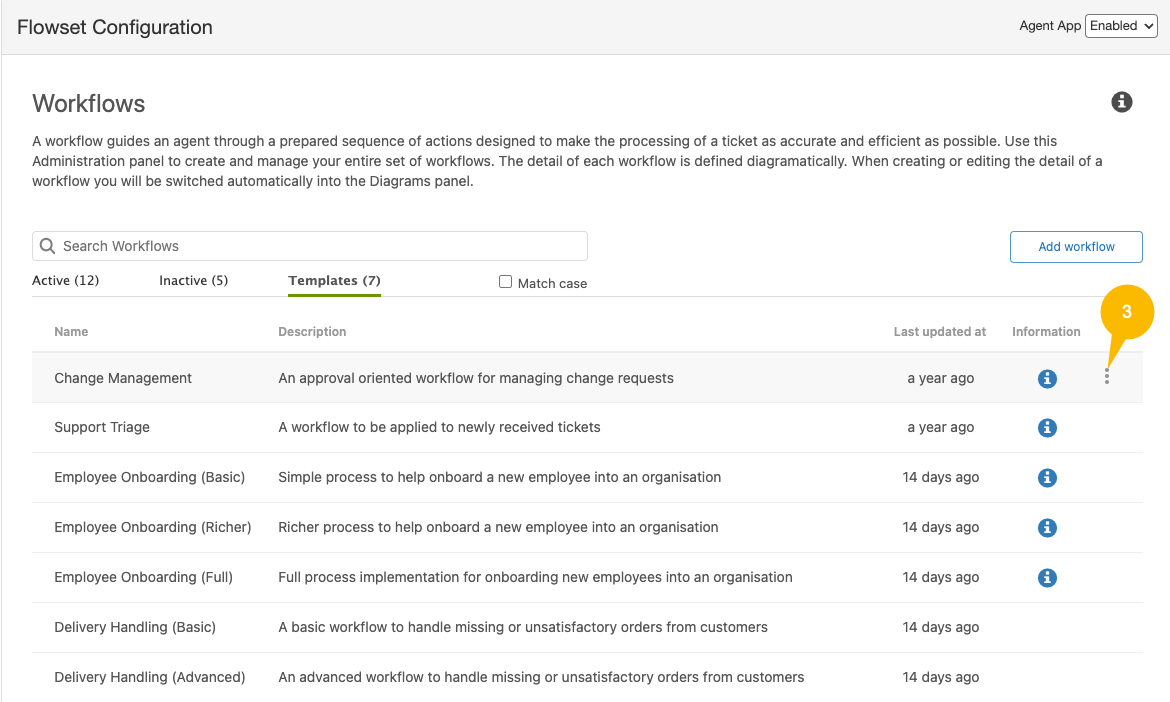
Task: Toggle the Match case checkbox
Action: click(x=505, y=281)
